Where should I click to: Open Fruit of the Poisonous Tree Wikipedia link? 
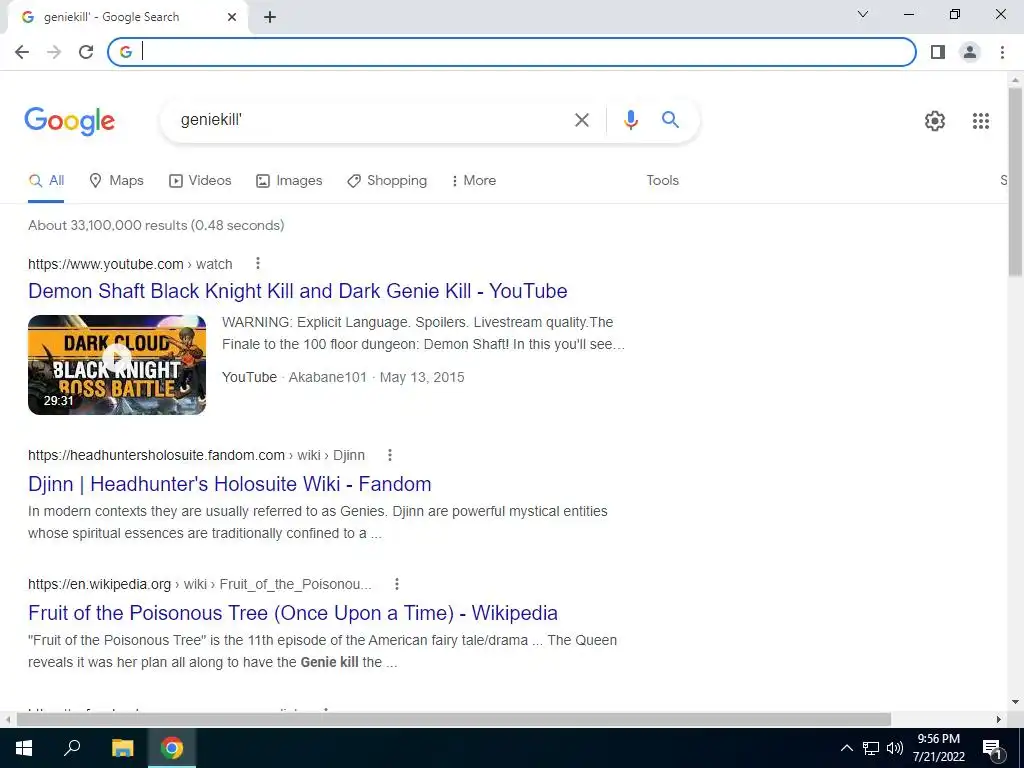pos(293,613)
